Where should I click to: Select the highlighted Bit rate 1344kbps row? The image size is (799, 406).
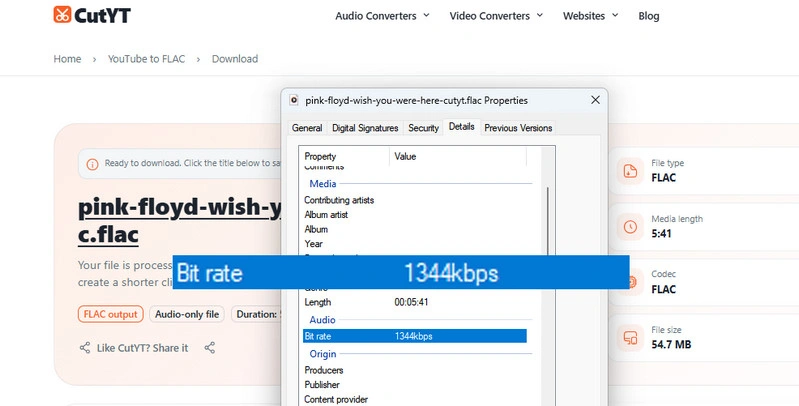(414, 336)
